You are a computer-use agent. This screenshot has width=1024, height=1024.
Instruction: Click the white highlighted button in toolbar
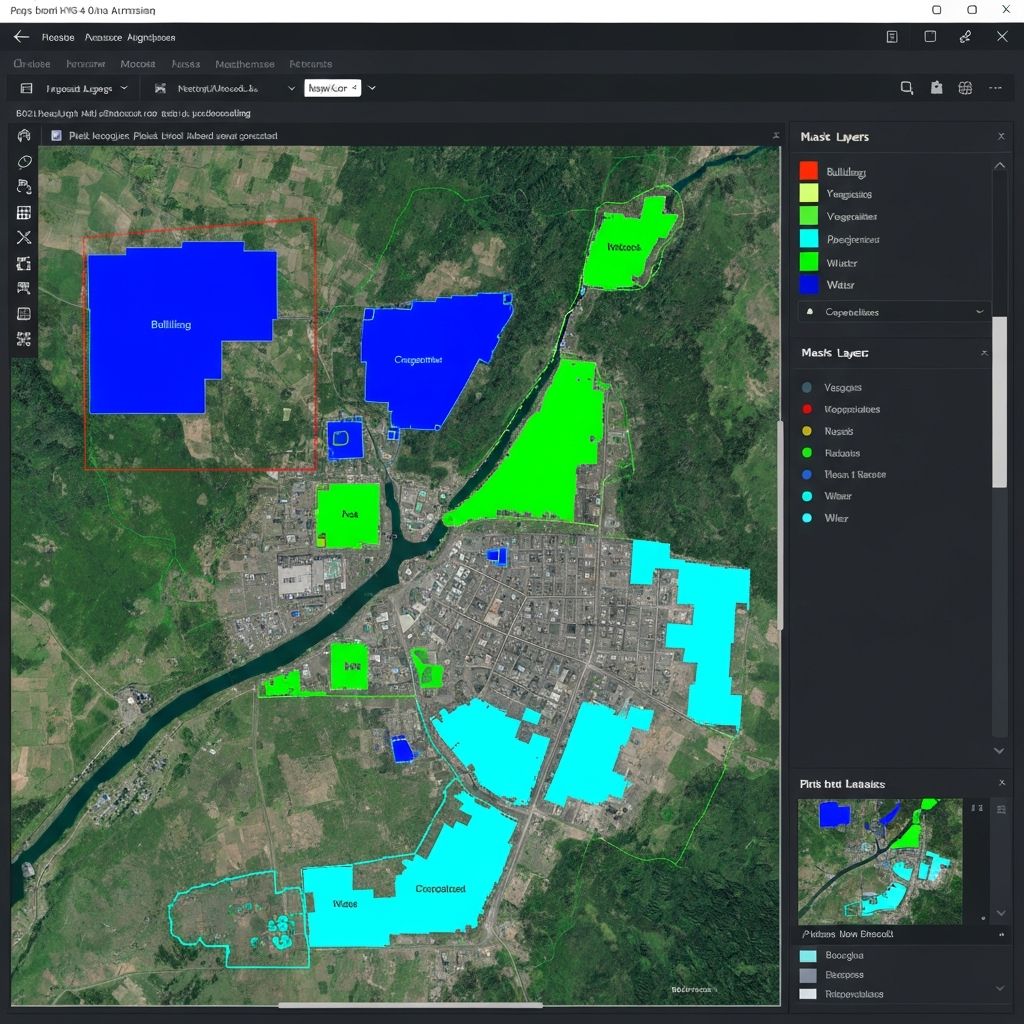[x=331, y=88]
